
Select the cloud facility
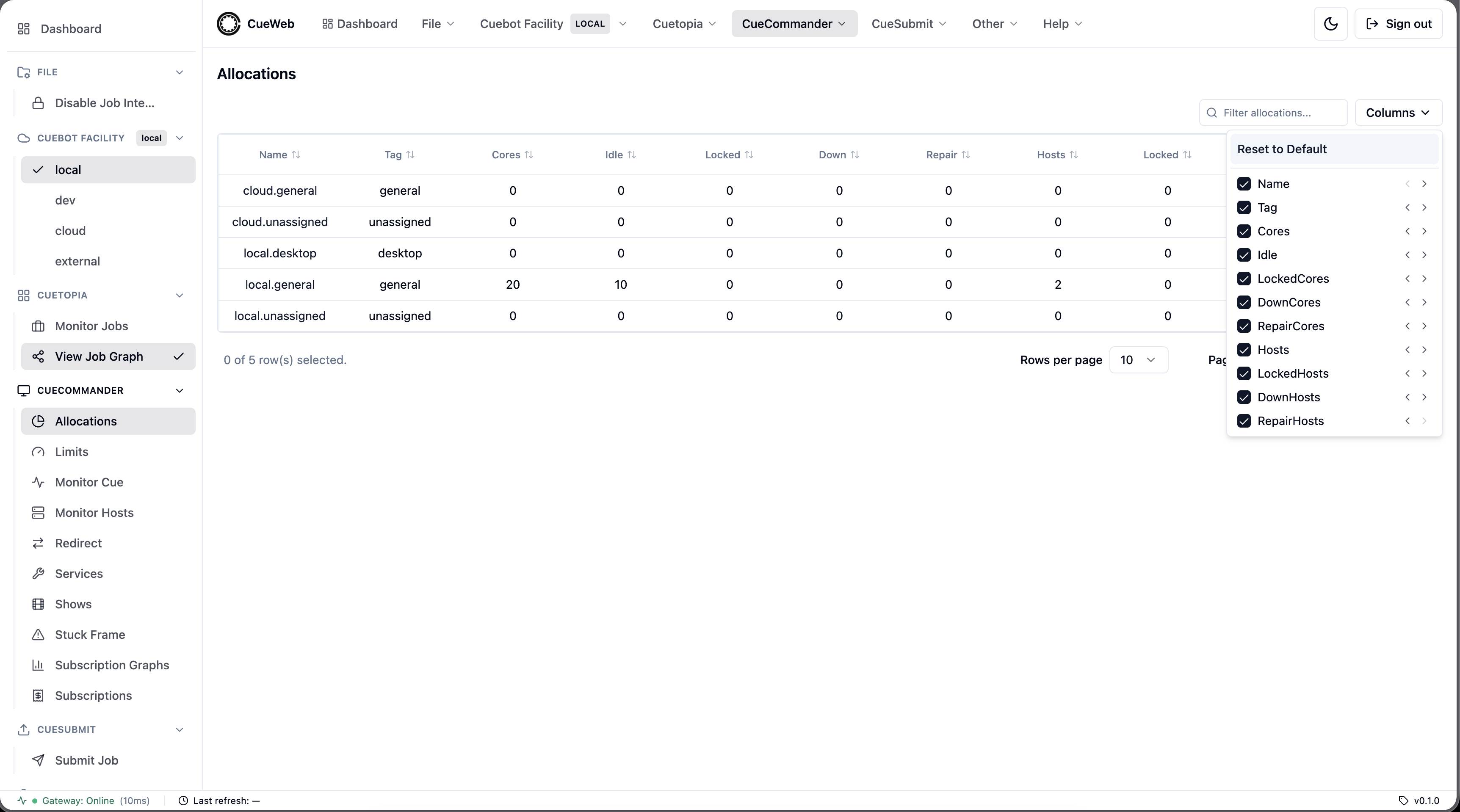(x=108, y=231)
